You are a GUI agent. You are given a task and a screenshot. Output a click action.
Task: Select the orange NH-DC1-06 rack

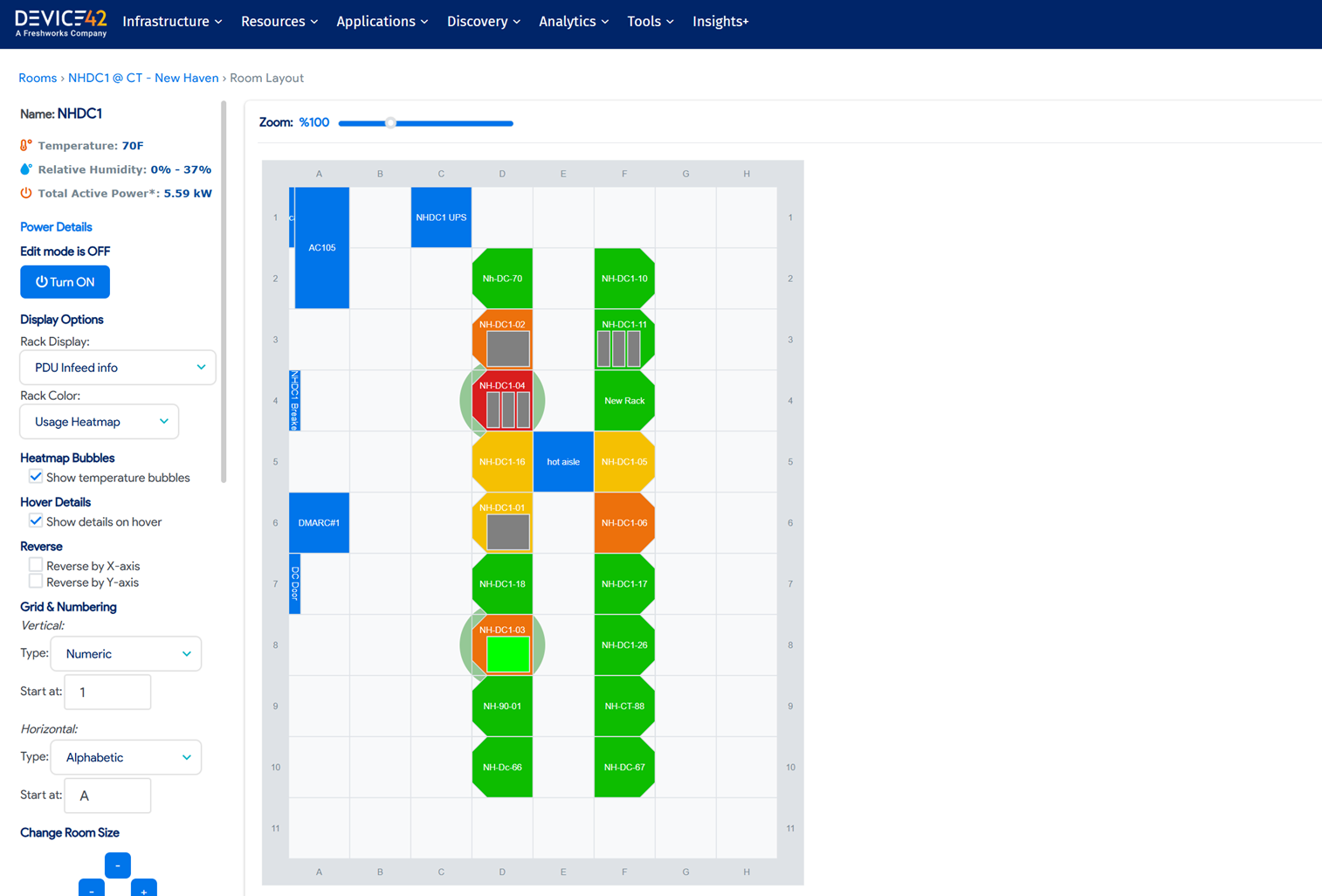pyautogui.click(x=624, y=523)
